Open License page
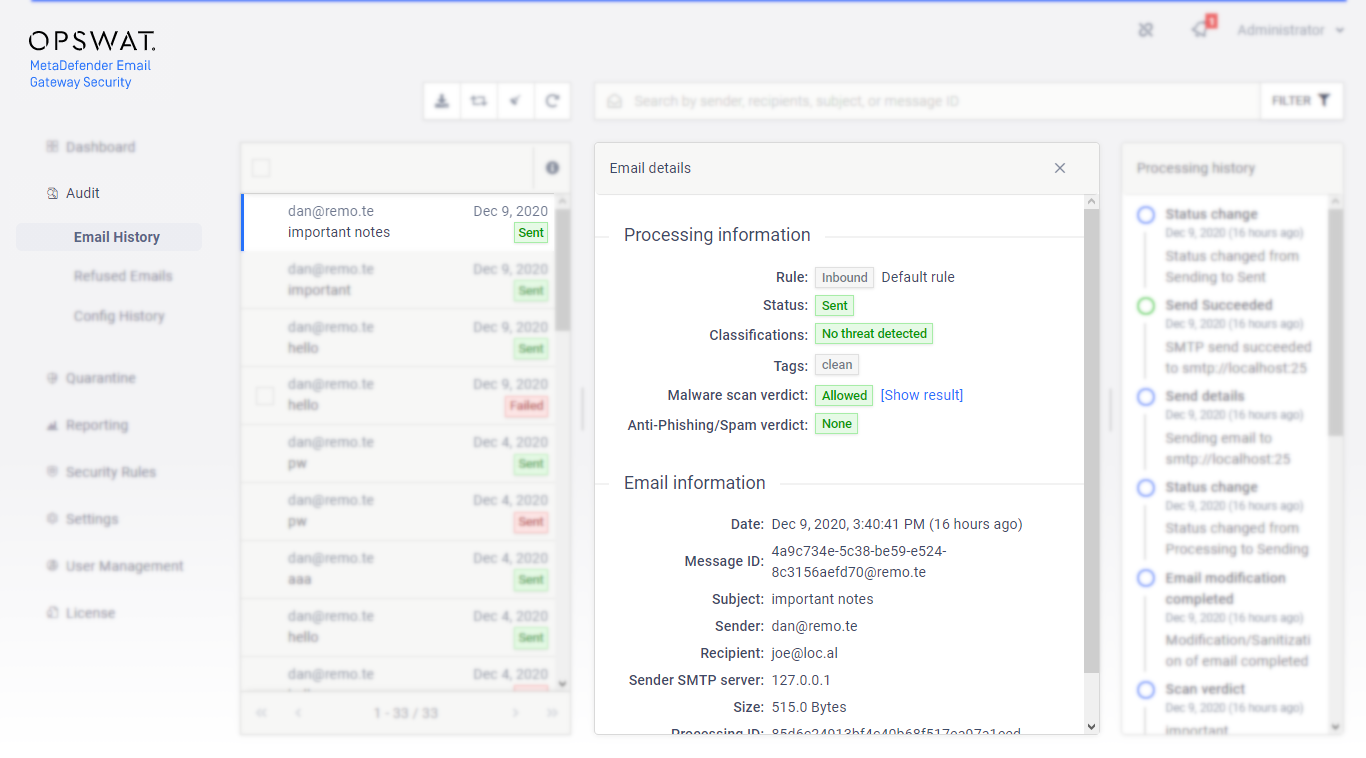Image resolution: width=1366 pixels, height=758 pixels. pos(90,613)
